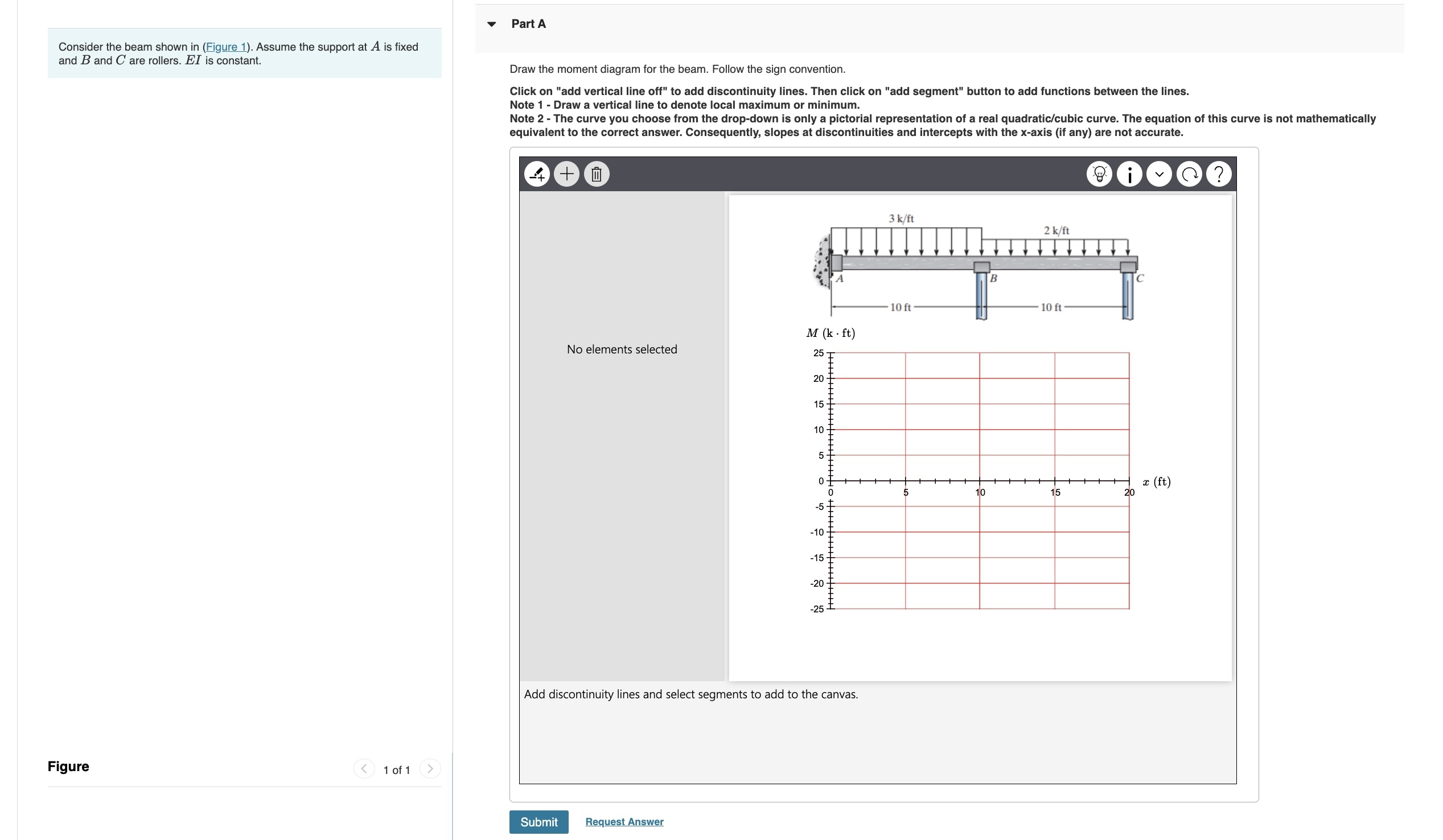Click the Request Answer link
This screenshot has width=1443, height=840.
(x=624, y=821)
